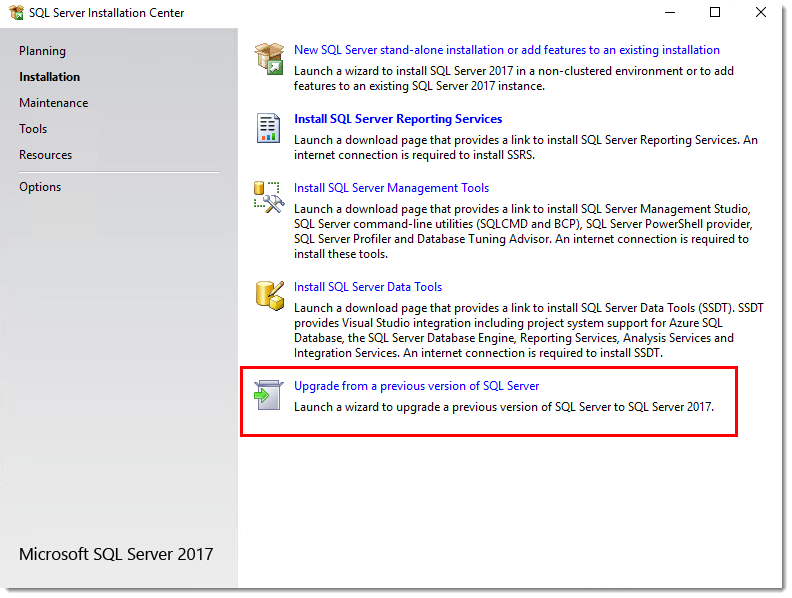Viewport: 792px width, 598px height.
Task: Click the 'SQL Server Profiler and Database Tuning Advisor' line
Action: [x=521, y=239]
